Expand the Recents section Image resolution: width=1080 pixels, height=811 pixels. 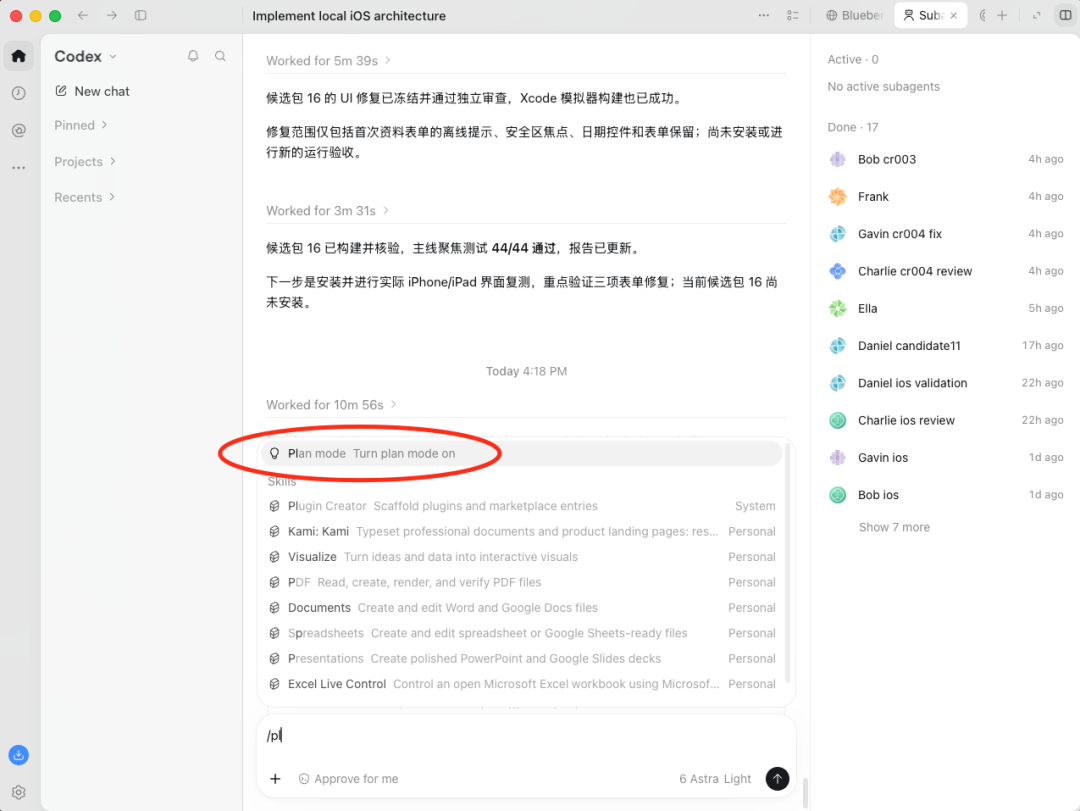pos(84,197)
